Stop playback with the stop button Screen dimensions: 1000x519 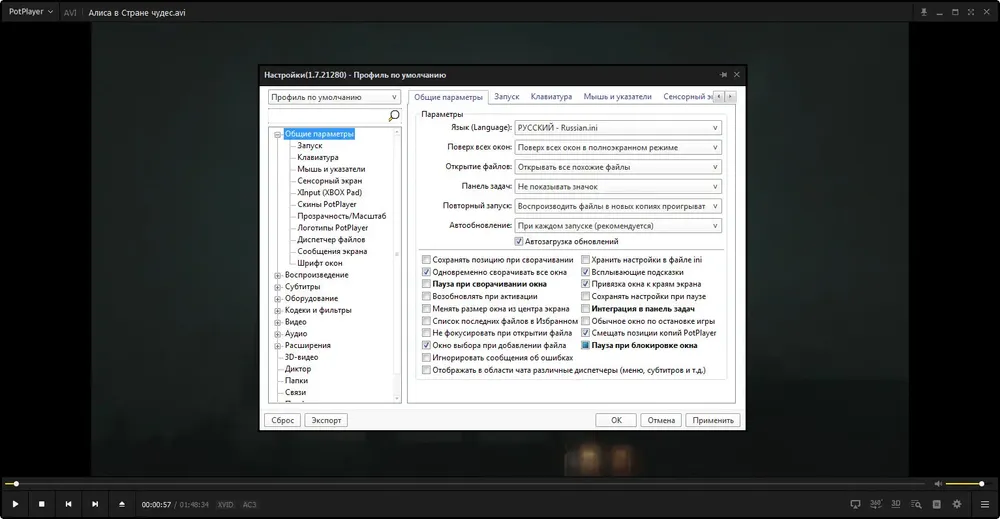coord(41,504)
